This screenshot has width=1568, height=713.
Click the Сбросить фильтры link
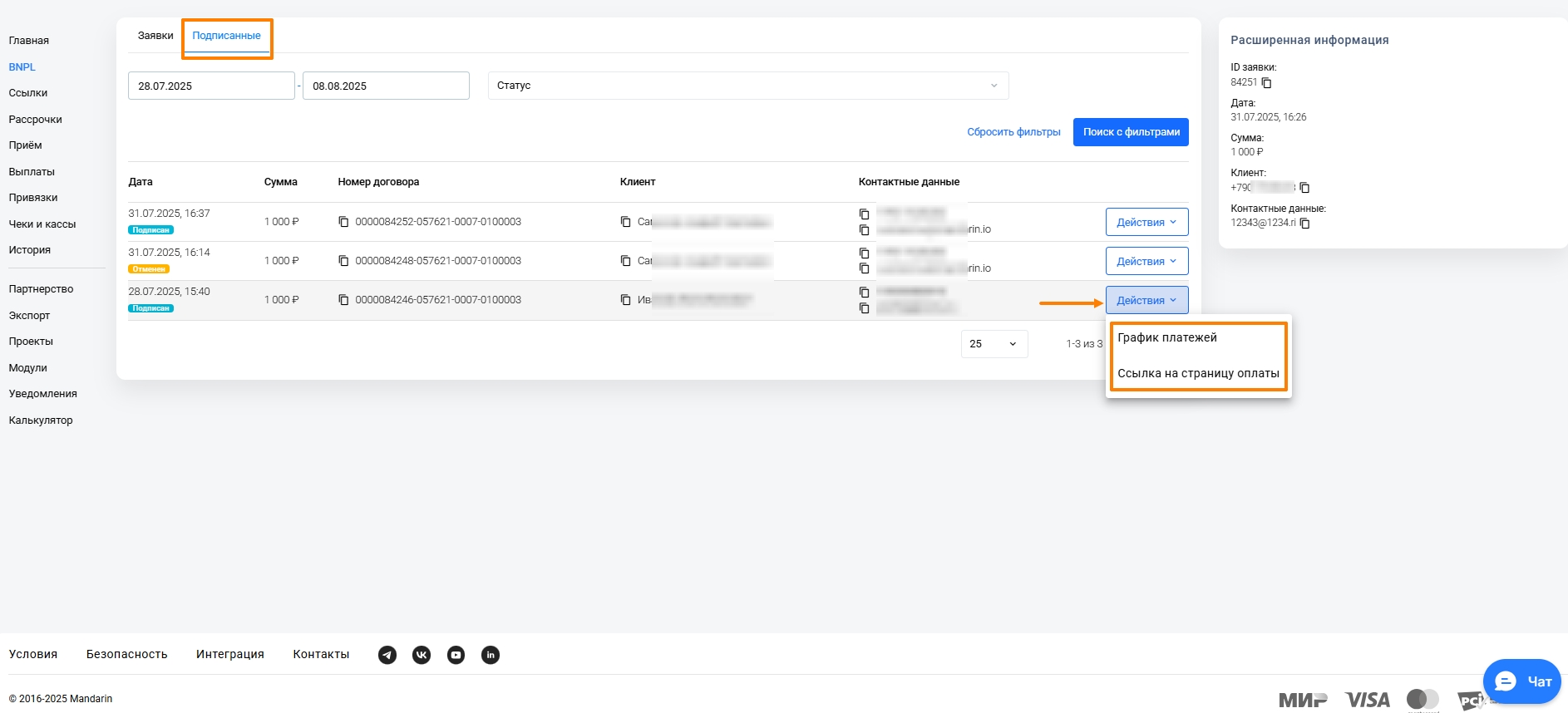pyautogui.click(x=1013, y=132)
